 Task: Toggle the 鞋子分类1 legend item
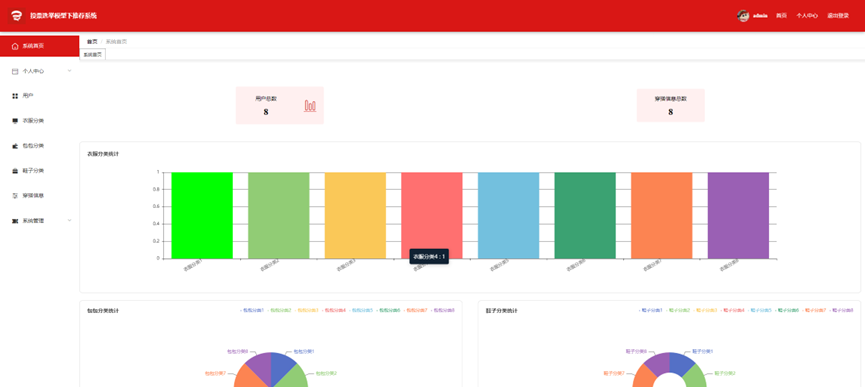651,310
